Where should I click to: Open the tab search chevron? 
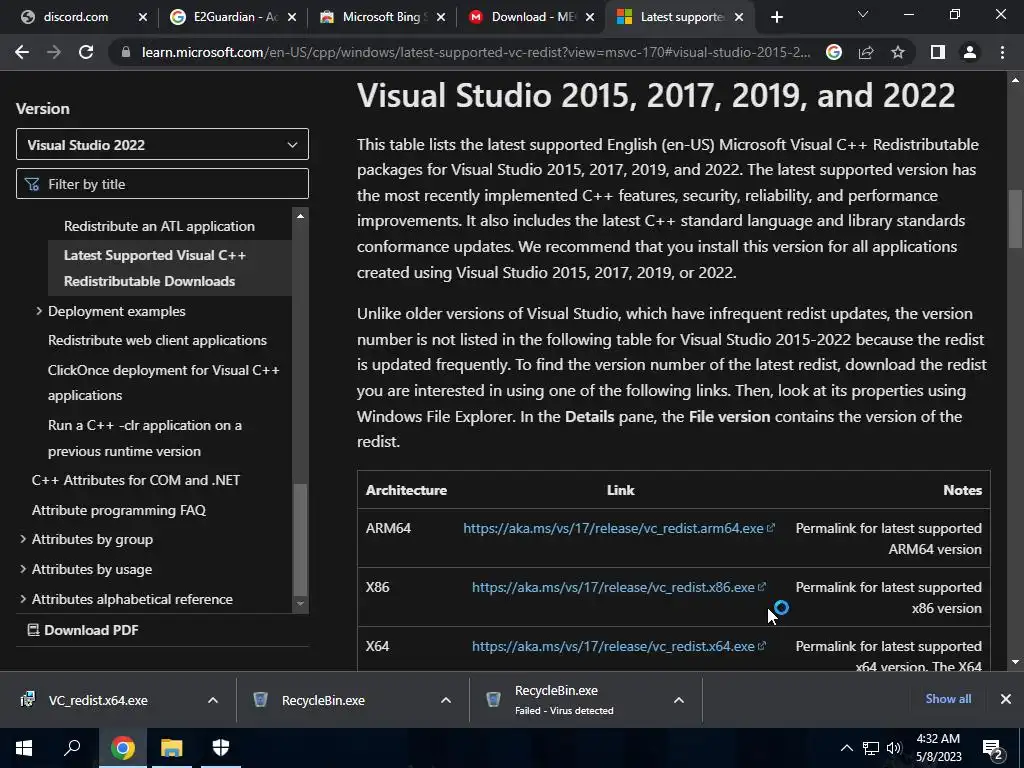point(863,14)
